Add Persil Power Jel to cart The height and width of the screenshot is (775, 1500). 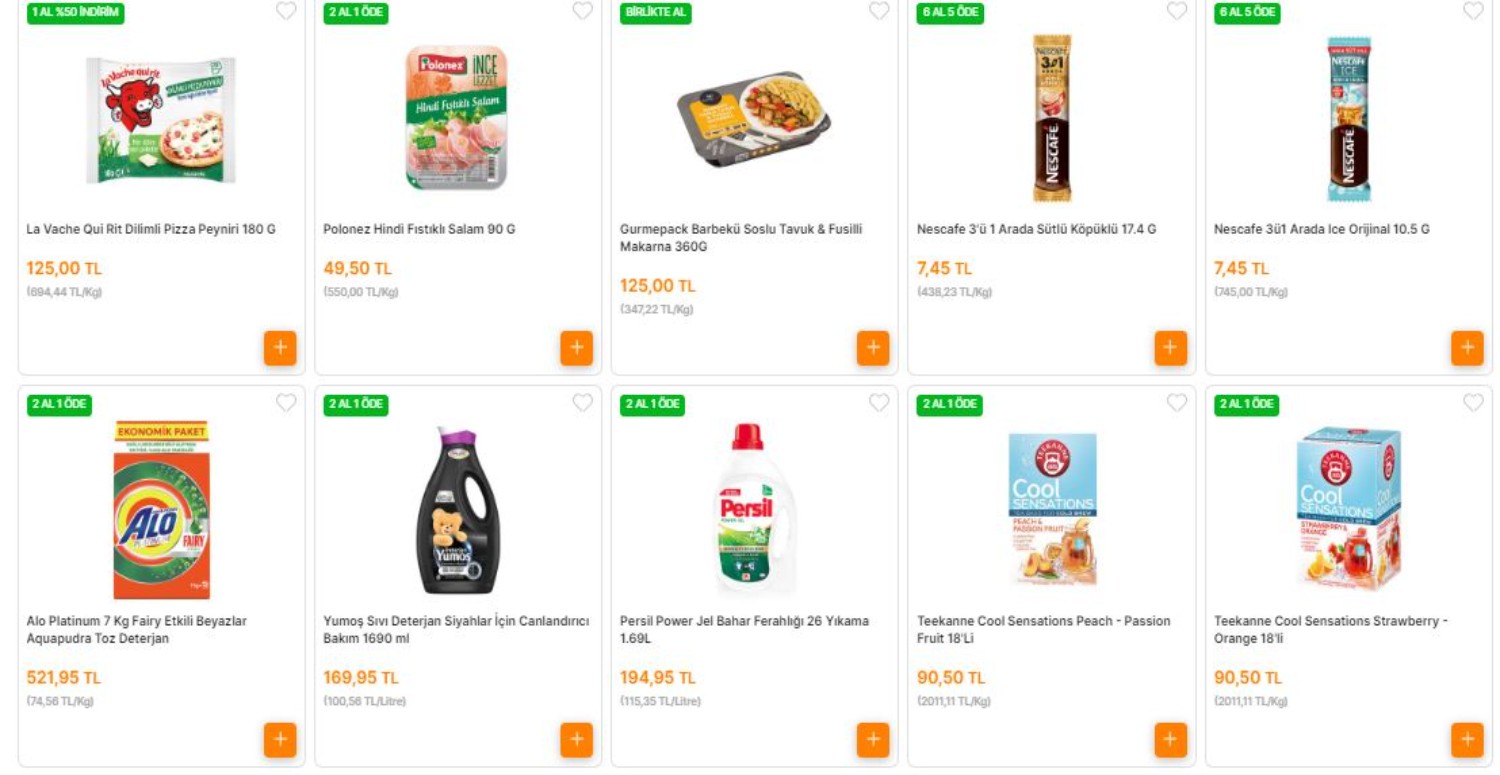[x=873, y=741]
